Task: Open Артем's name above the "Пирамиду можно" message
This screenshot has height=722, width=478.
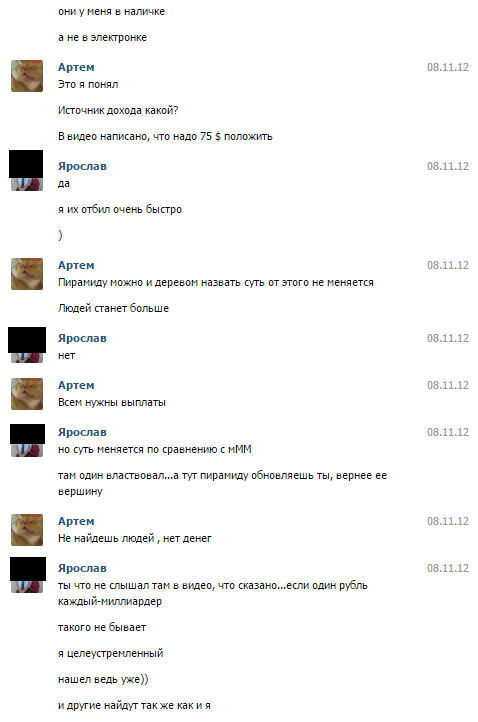Action: tap(76, 265)
